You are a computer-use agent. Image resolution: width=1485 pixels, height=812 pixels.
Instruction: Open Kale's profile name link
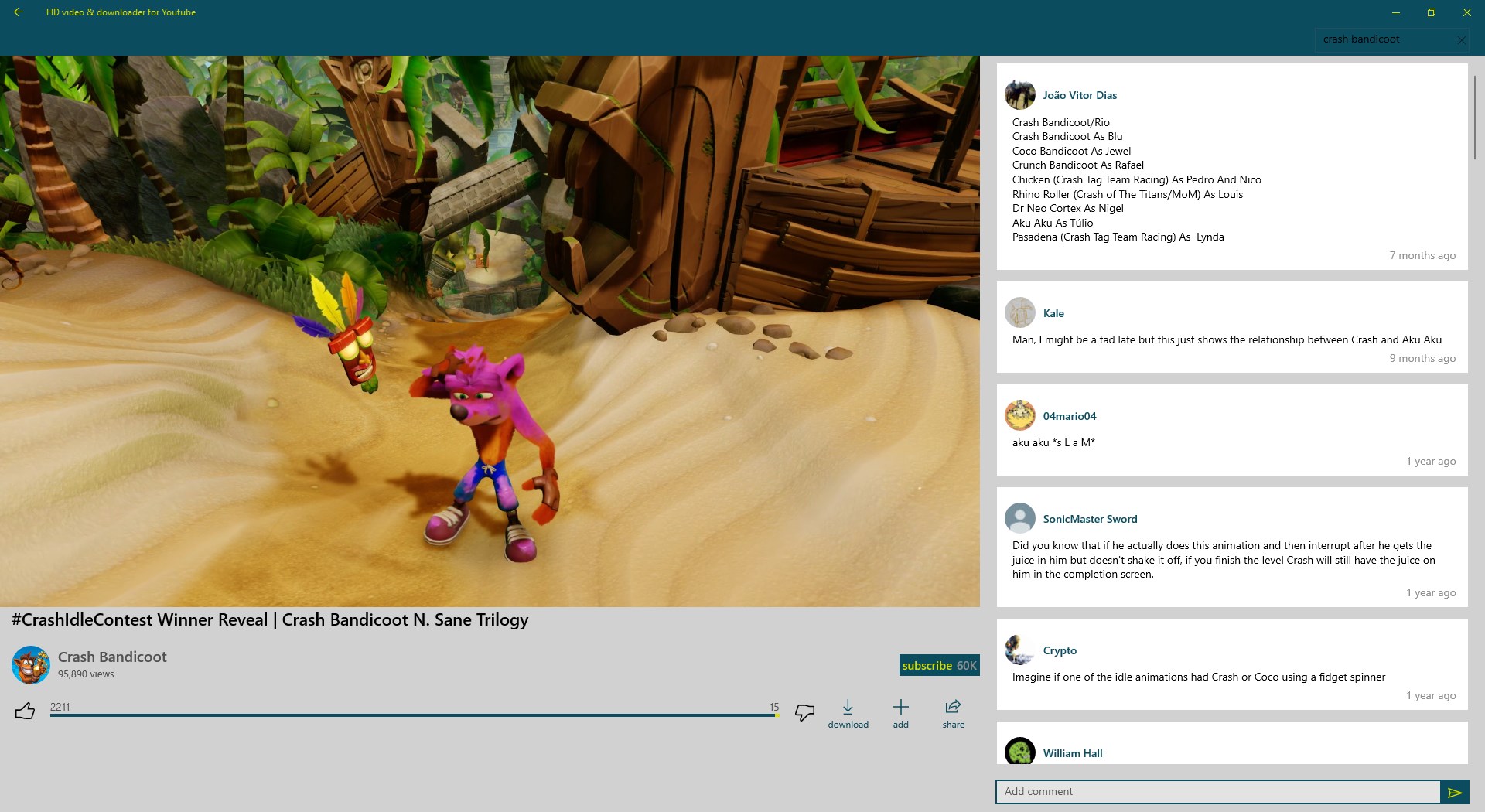[x=1053, y=313]
